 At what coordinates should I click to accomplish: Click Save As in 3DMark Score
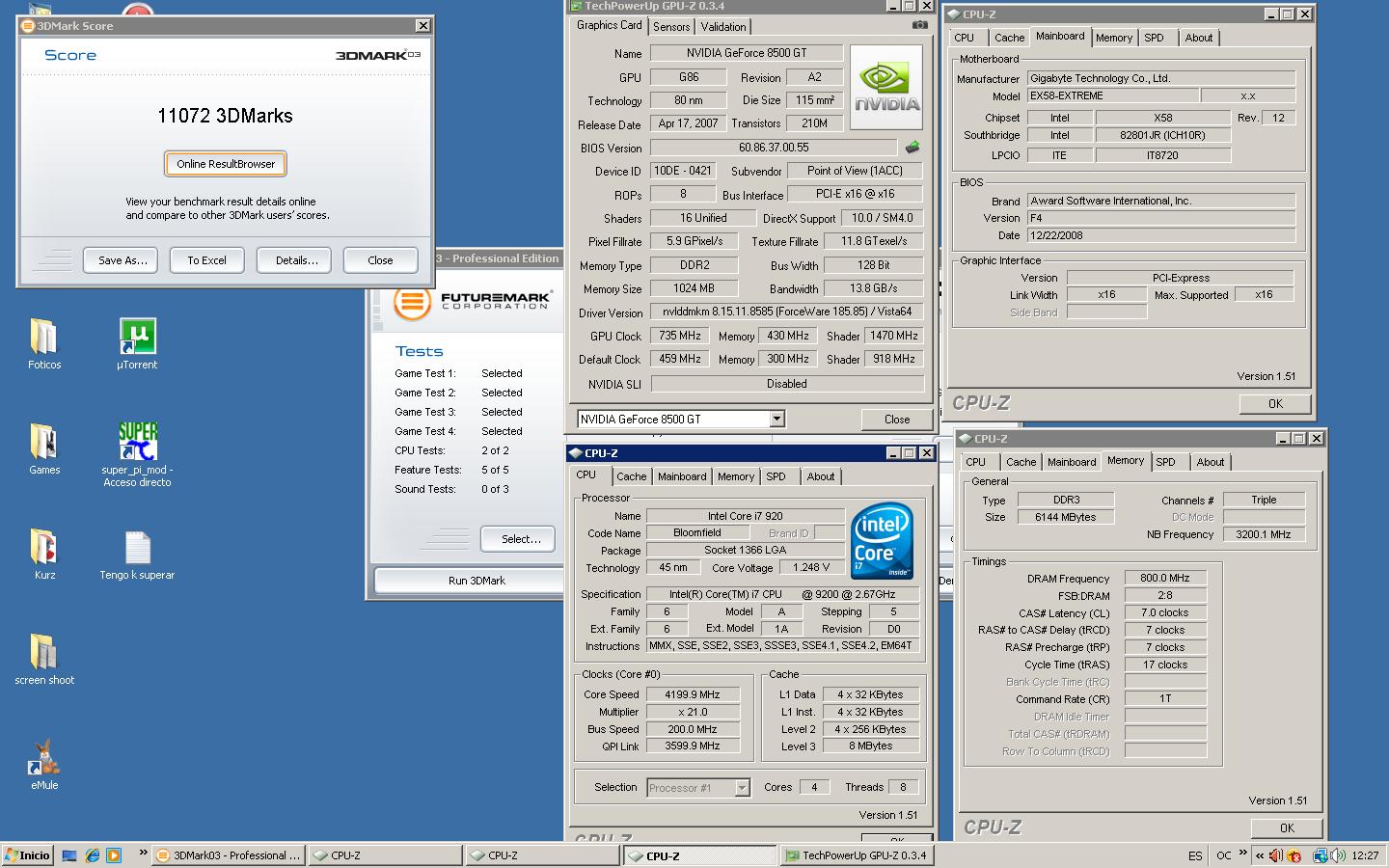(x=123, y=260)
